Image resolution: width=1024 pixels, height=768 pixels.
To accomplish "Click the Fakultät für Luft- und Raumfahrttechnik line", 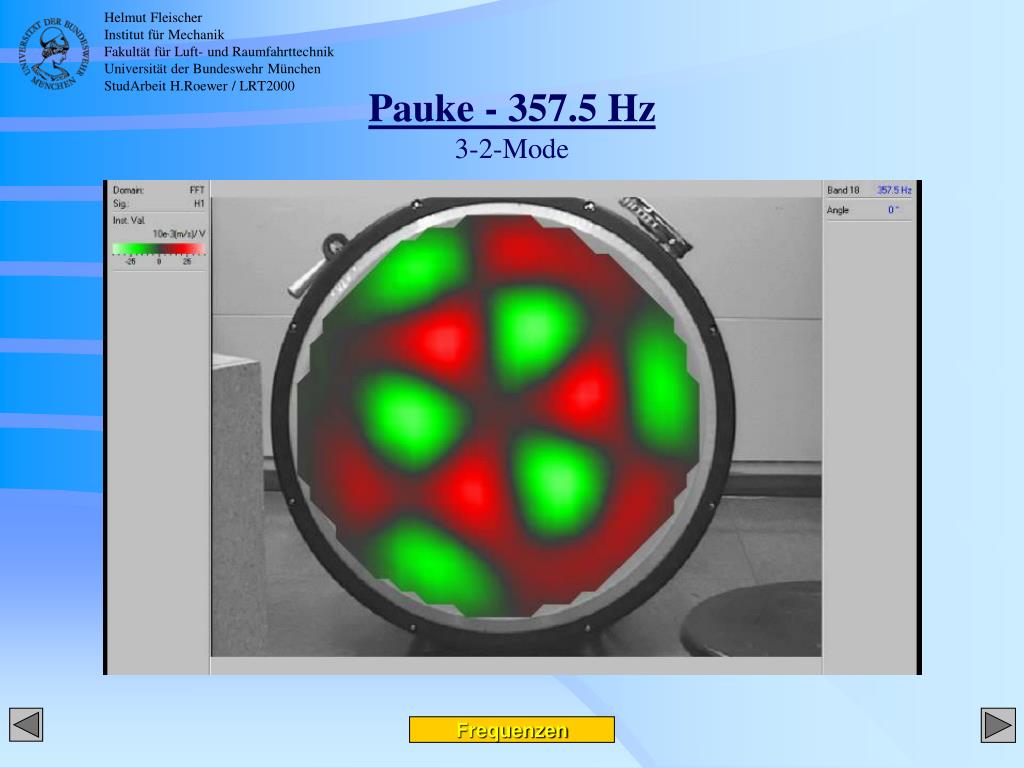I will point(219,52).
